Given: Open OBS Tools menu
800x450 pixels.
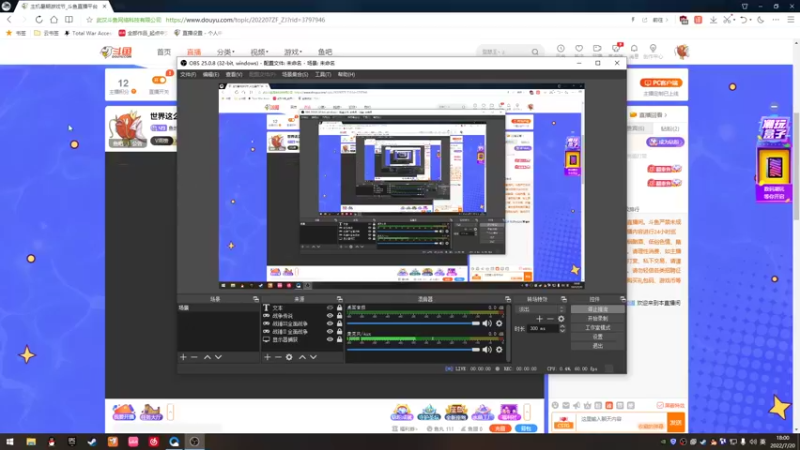Looking at the screenshot, I should (322, 74).
